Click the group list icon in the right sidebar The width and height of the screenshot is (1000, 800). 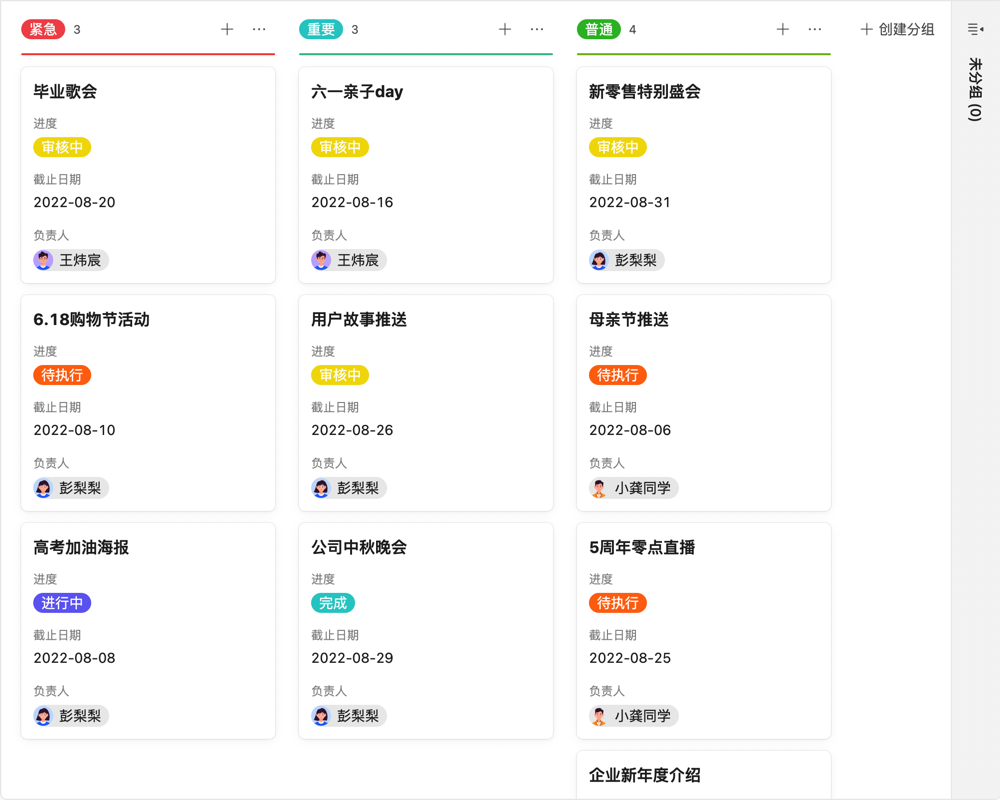974,28
